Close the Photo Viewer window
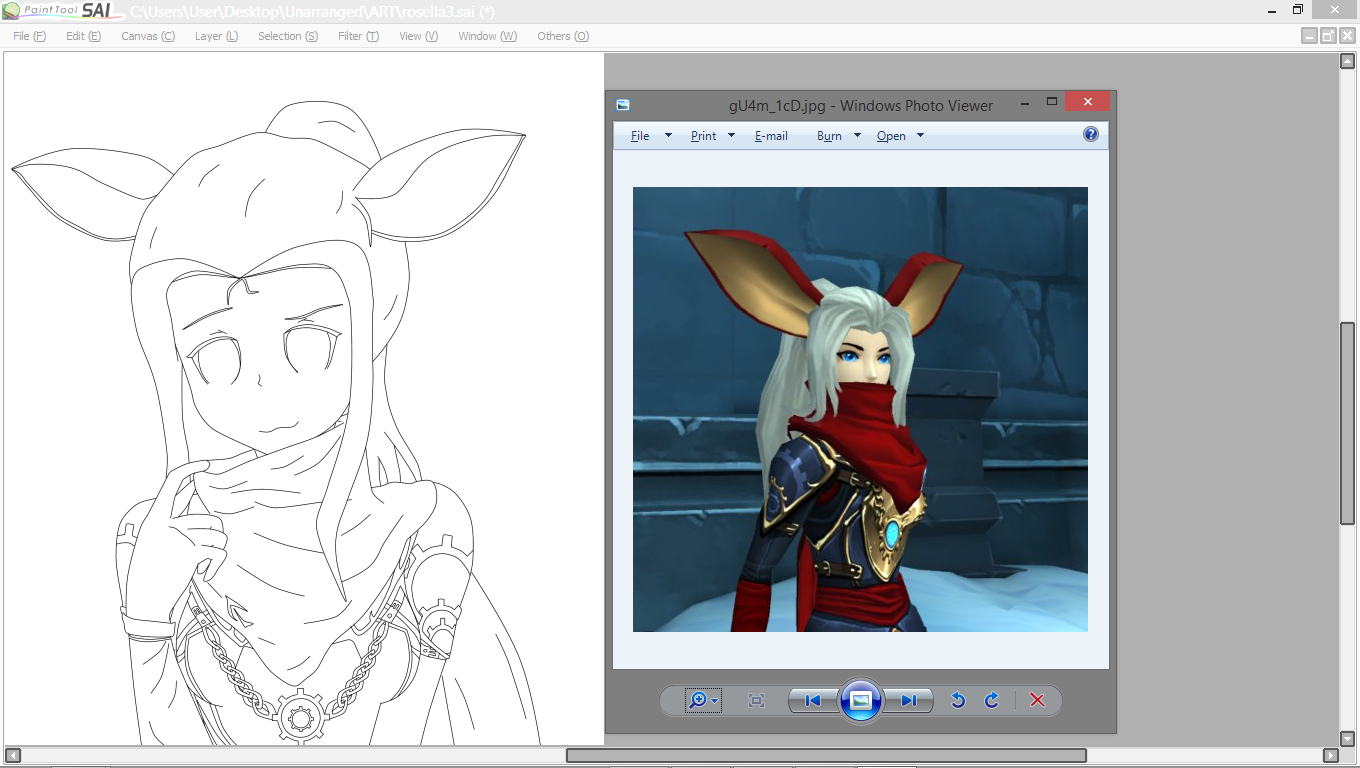 [1087, 102]
